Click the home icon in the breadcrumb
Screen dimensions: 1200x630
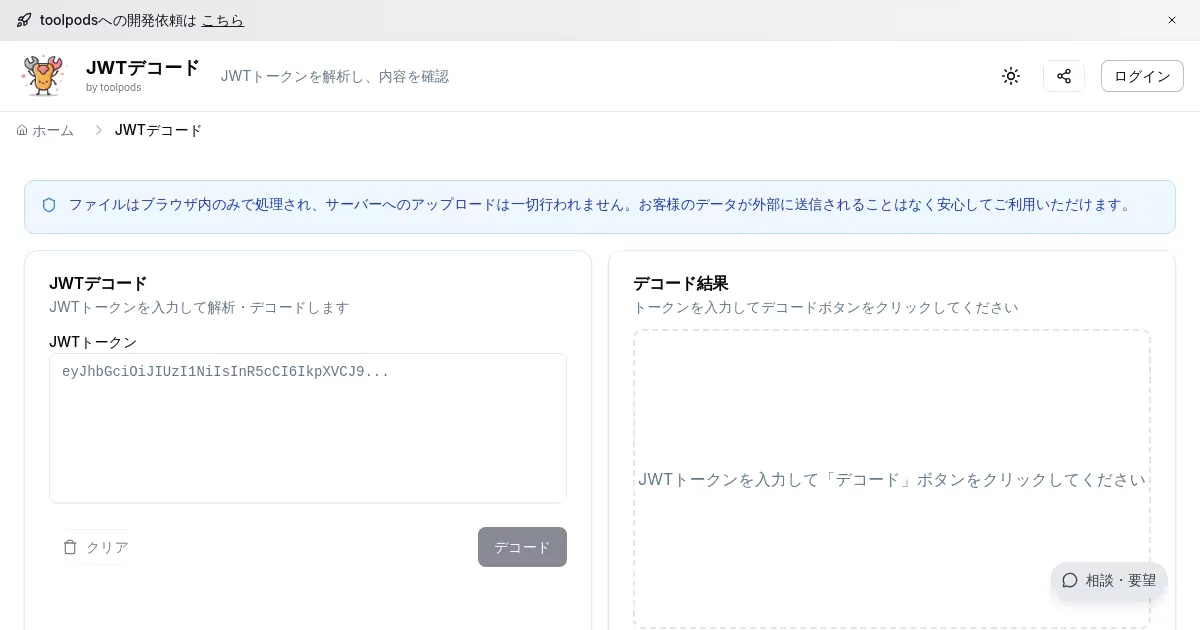pyautogui.click(x=22, y=130)
